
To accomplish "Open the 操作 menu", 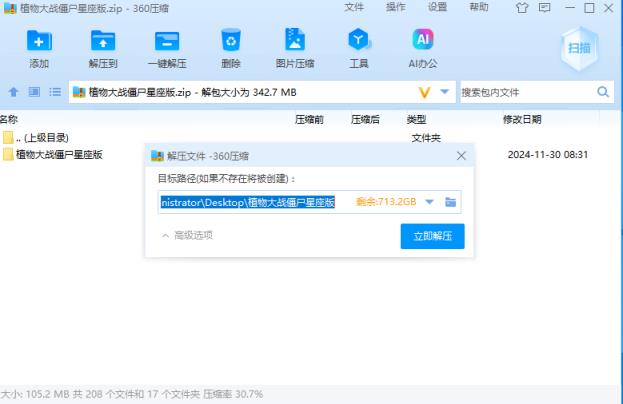I will pos(395,7).
